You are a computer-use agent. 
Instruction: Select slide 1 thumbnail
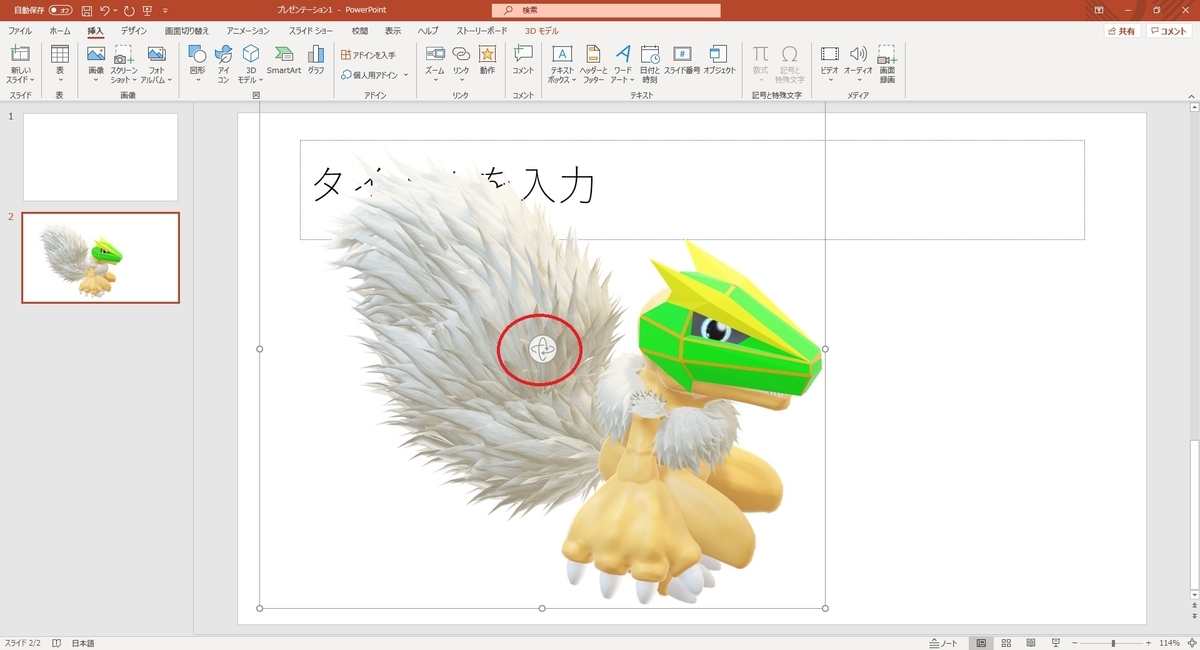click(x=100, y=157)
